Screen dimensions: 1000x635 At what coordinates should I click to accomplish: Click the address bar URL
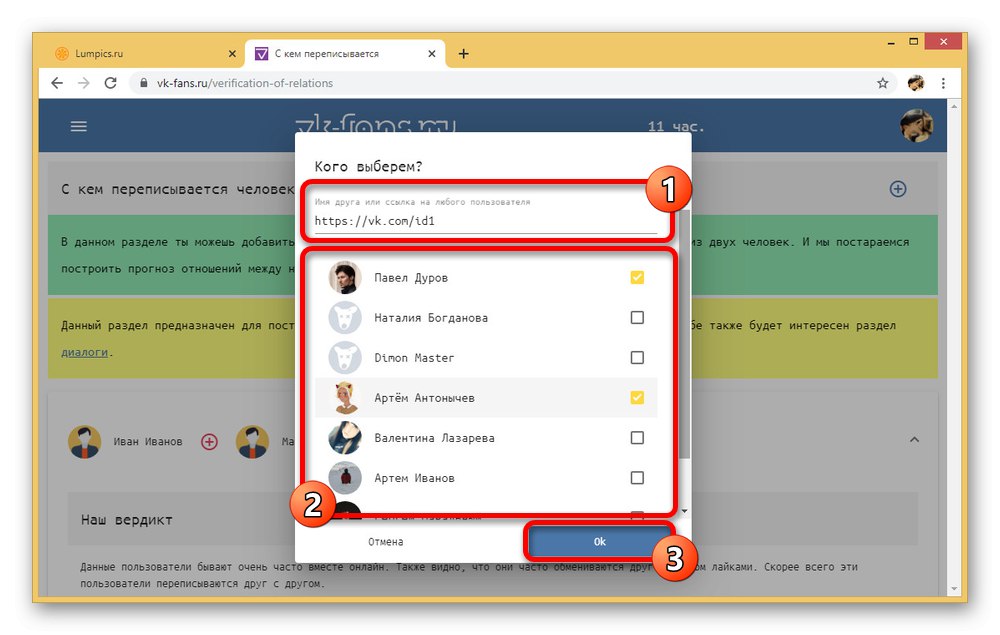coord(245,83)
